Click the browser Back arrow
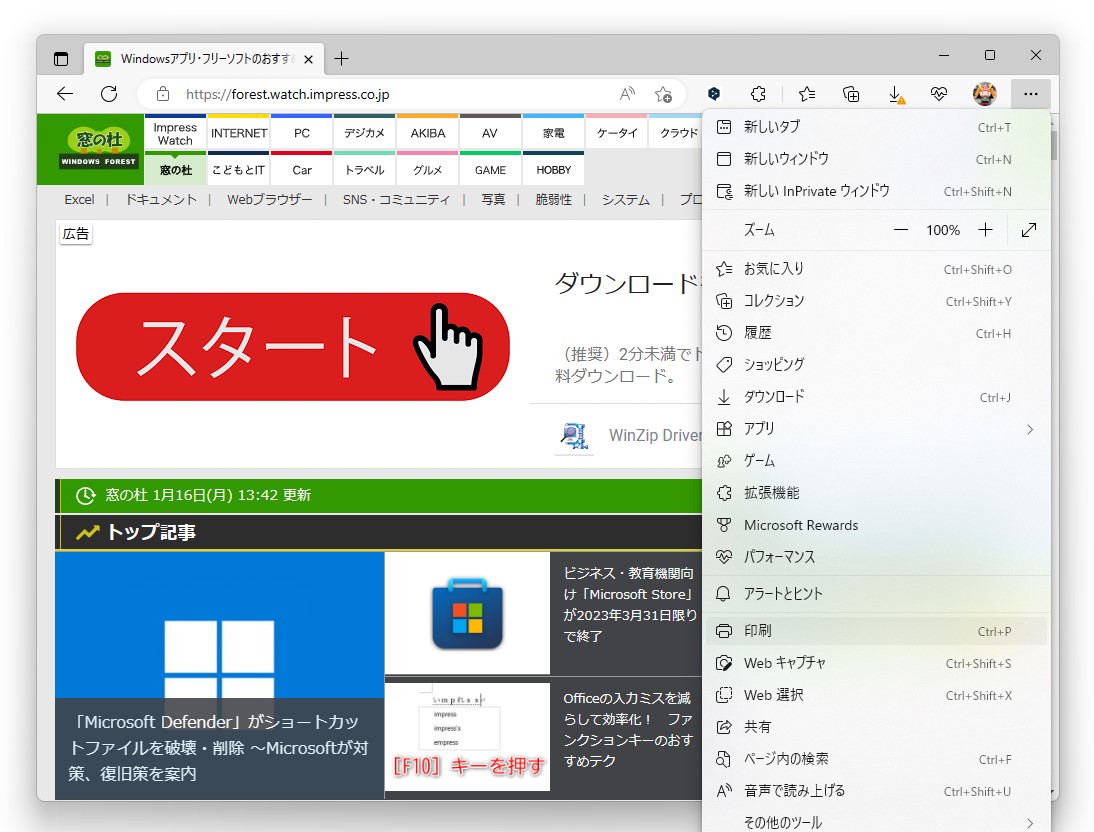Screen dimensions: 1094x832 click(64, 94)
